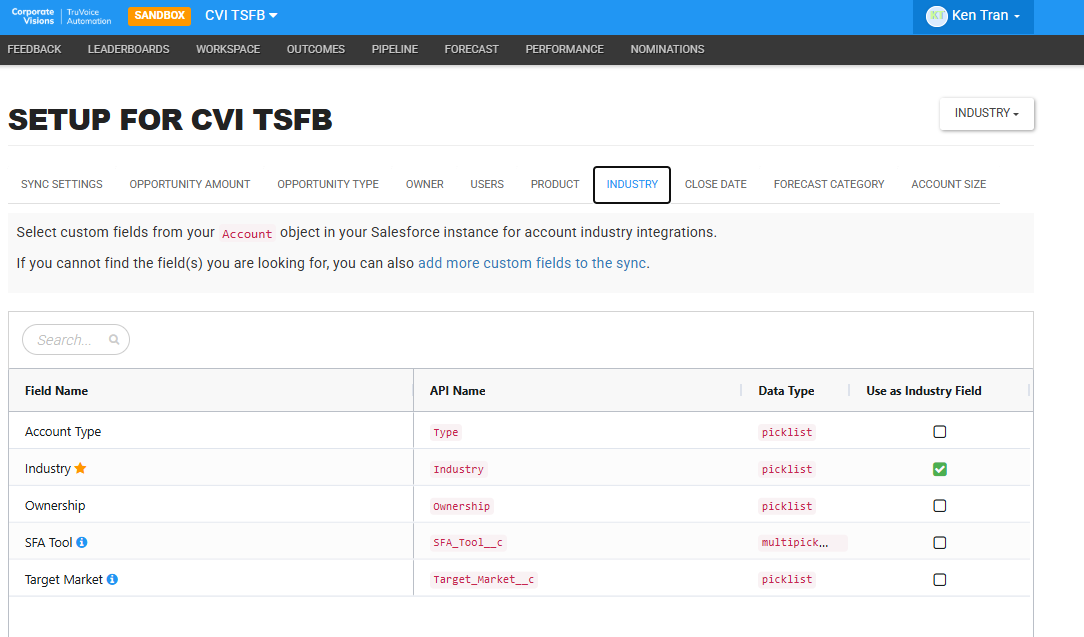Tick the Target Market checkbox
Image resolution: width=1084 pixels, height=637 pixels.
940,580
